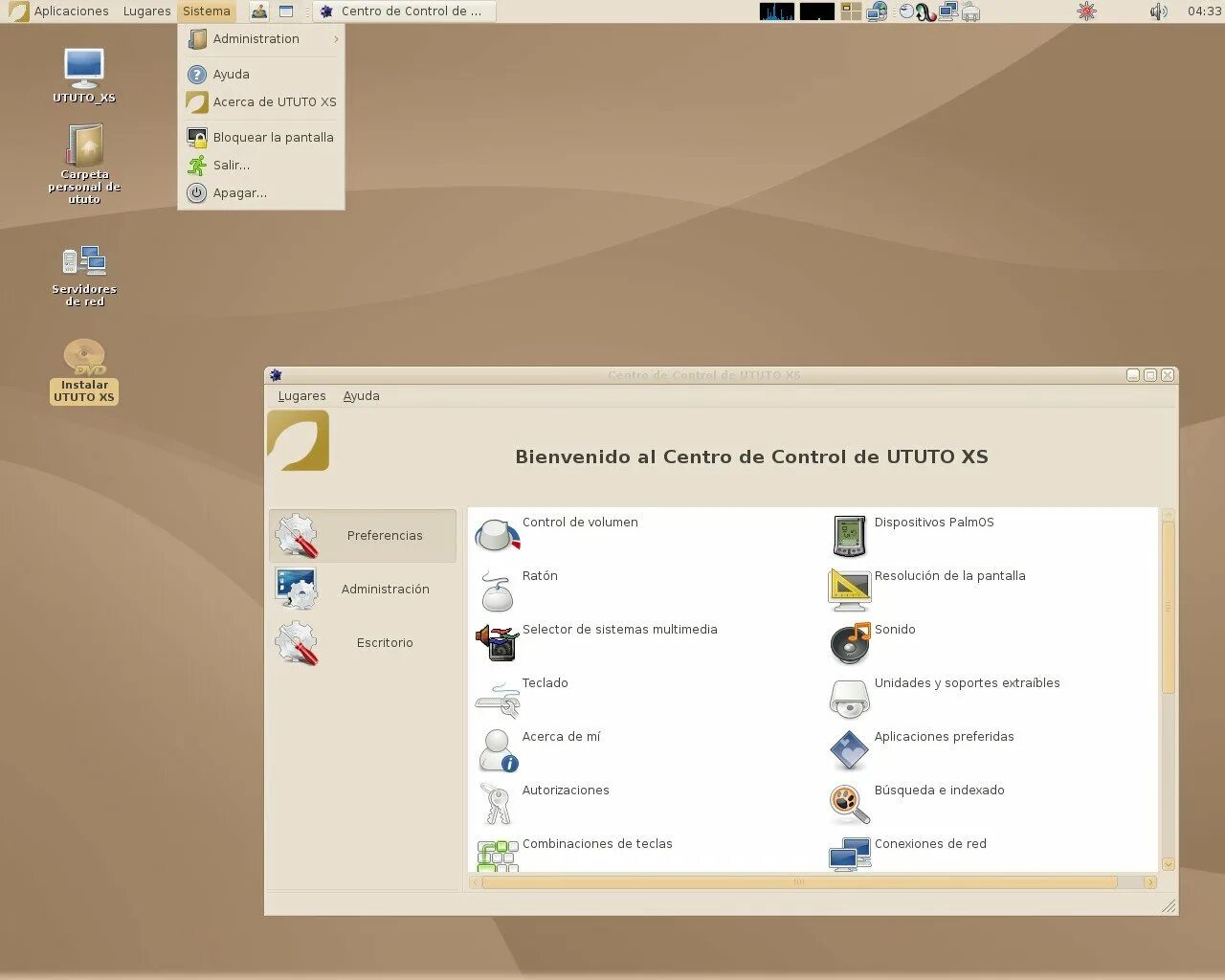The width and height of the screenshot is (1225, 980).
Task: Click Centro de Control taskbar button
Action: 403,11
